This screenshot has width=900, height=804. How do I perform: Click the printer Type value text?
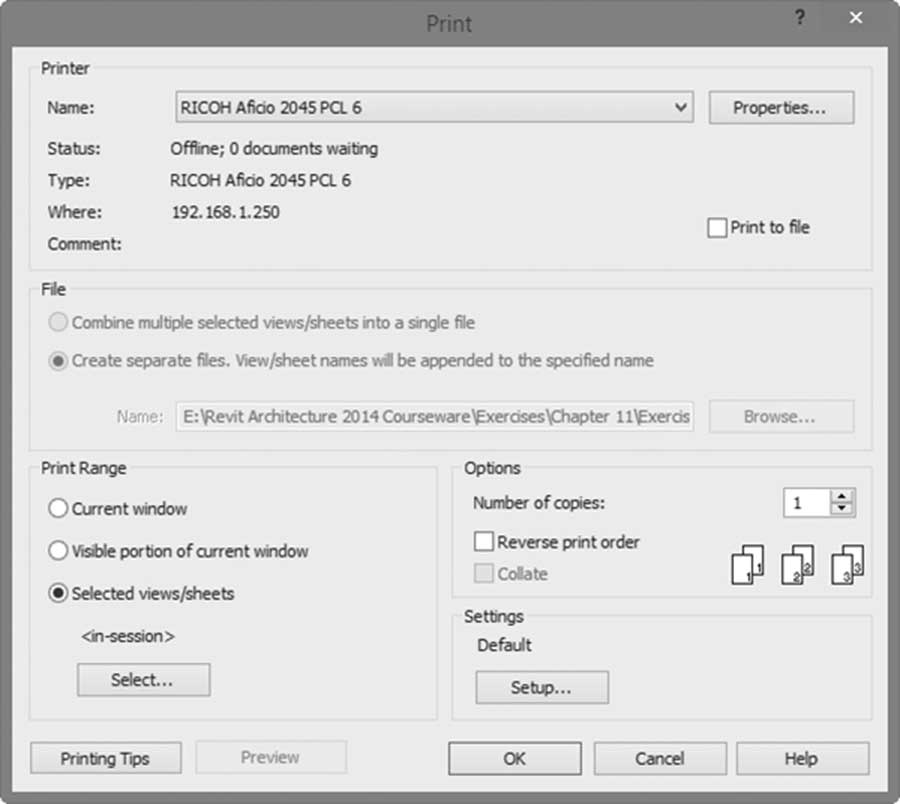click(260, 180)
